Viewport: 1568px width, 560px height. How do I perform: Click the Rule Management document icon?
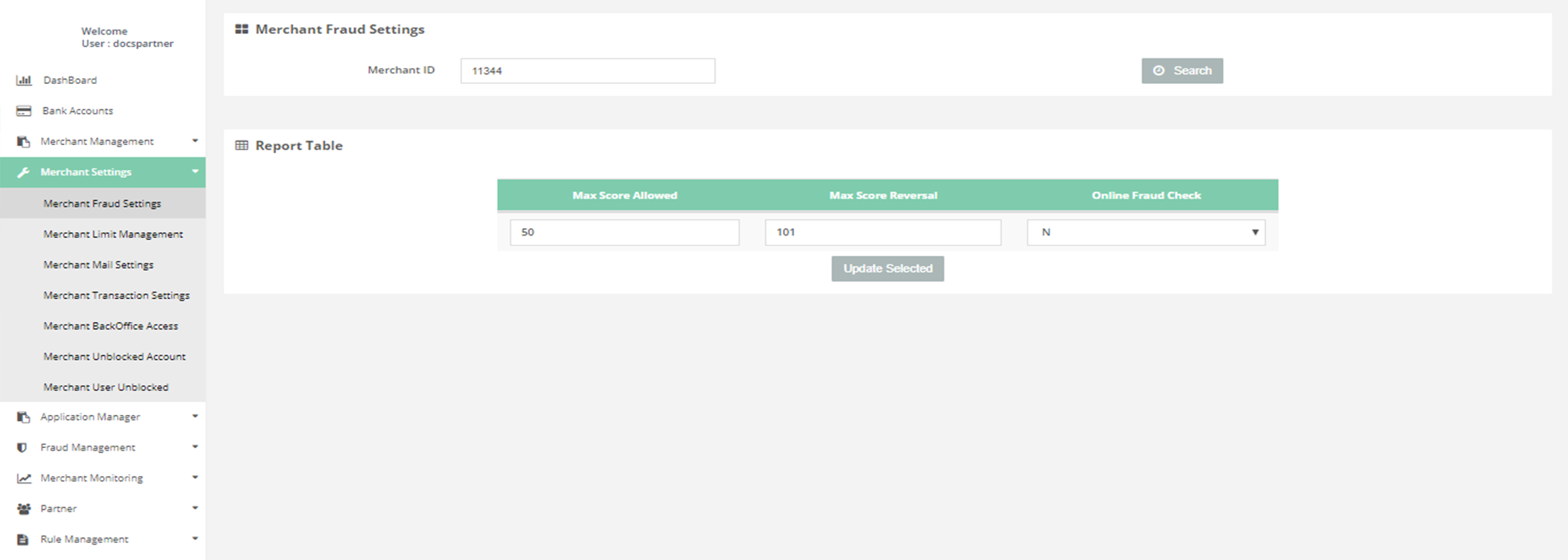(x=23, y=539)
